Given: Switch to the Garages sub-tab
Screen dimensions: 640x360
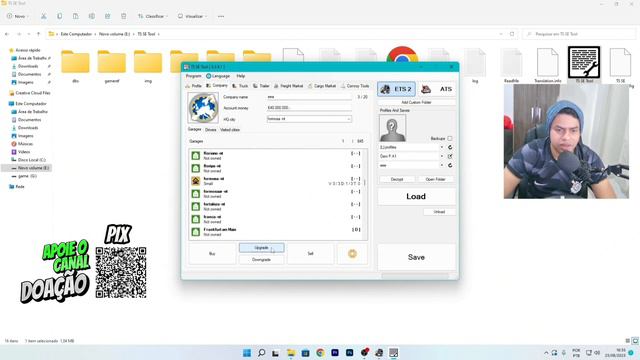Looking at the screenshot, I should coord(194,129).
